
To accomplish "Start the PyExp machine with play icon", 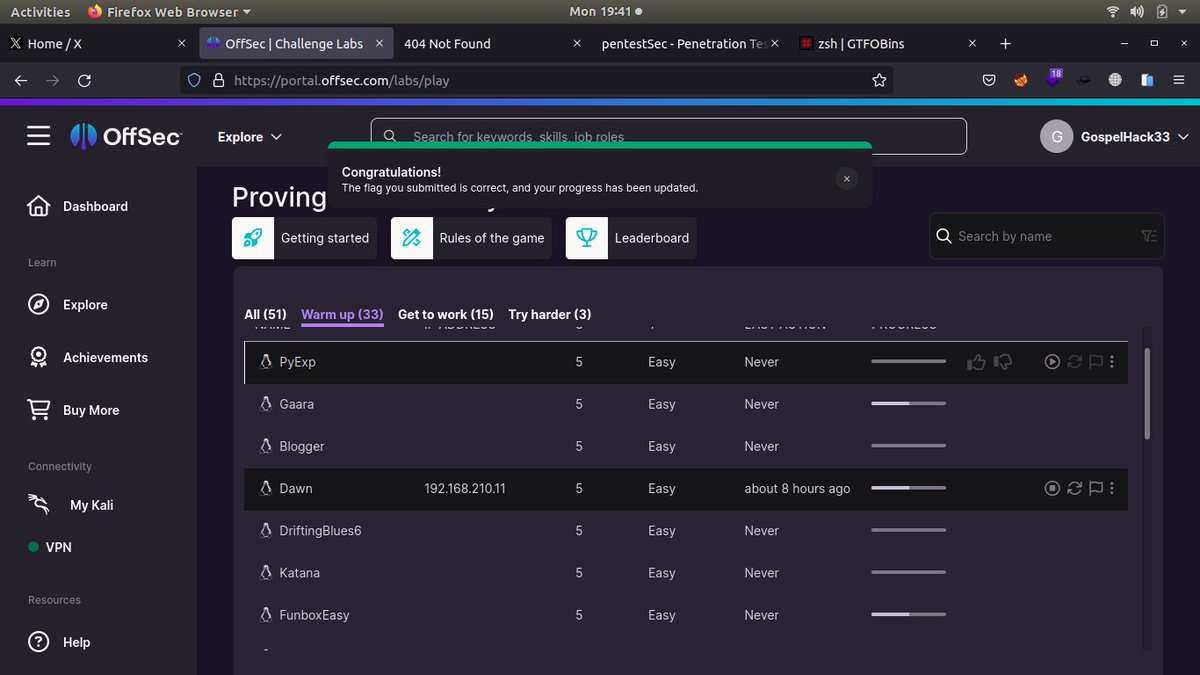I will click(x=1052, y=362).
